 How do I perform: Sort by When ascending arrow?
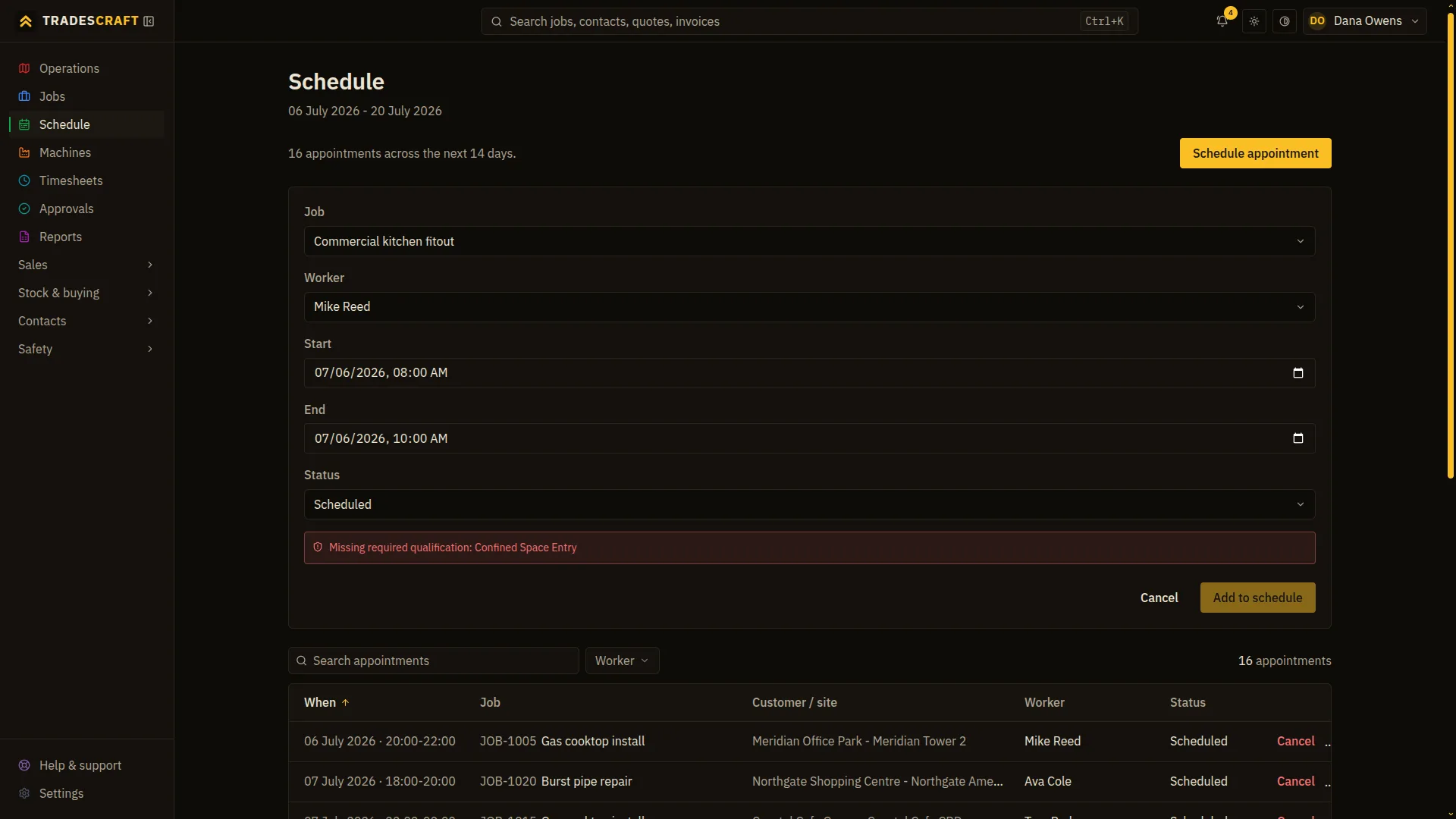pos(345,702)
